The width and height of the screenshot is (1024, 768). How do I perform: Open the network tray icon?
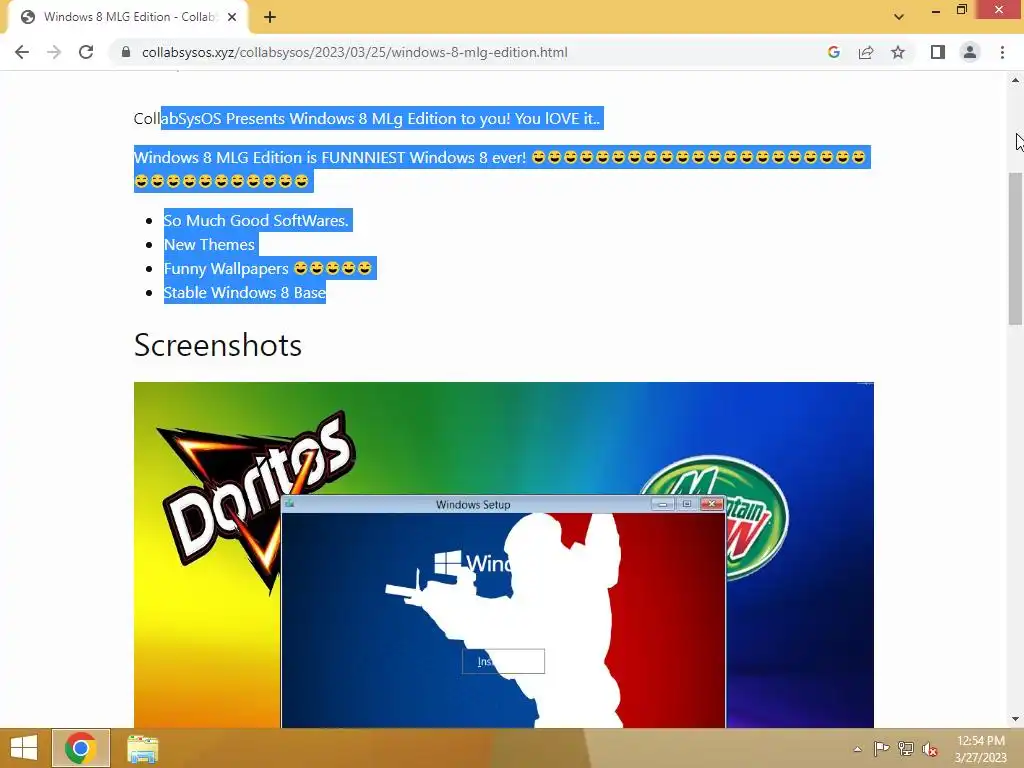(x=906, y=748)
